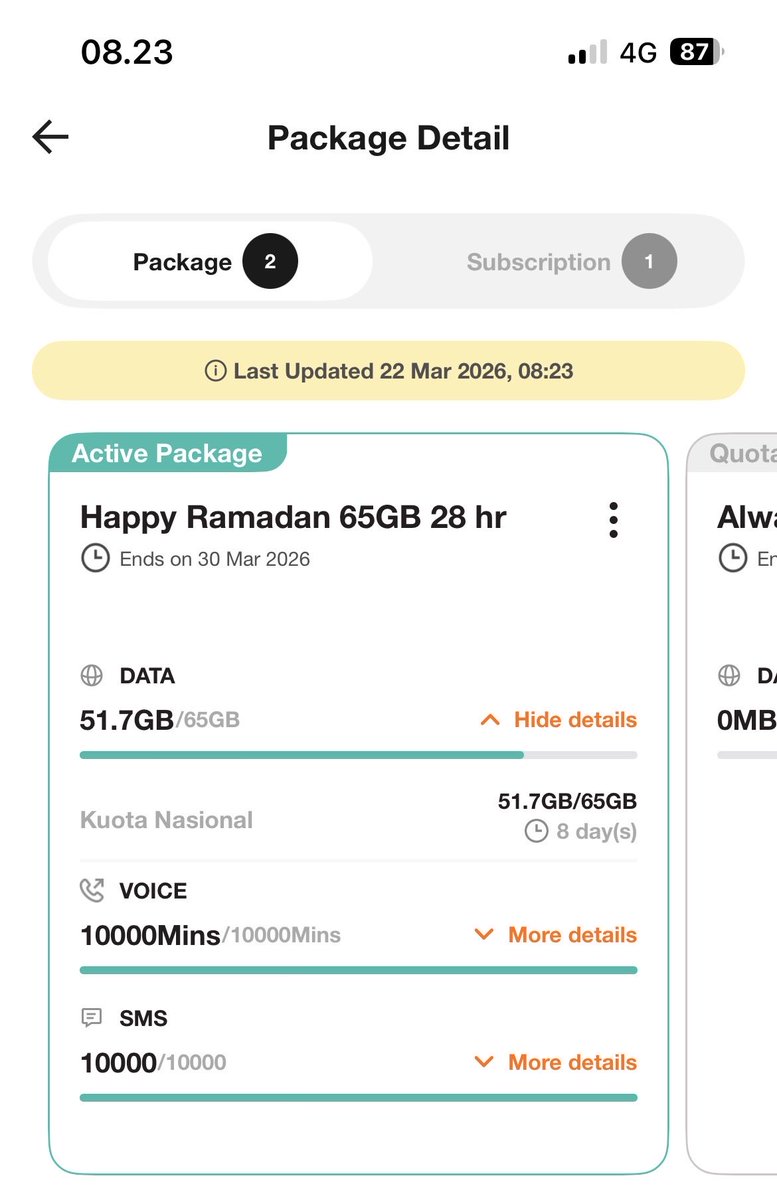Collapse data details via Hide details
Image resolution: width=777 pixels, height=1200 pixels.
point(558,720)
